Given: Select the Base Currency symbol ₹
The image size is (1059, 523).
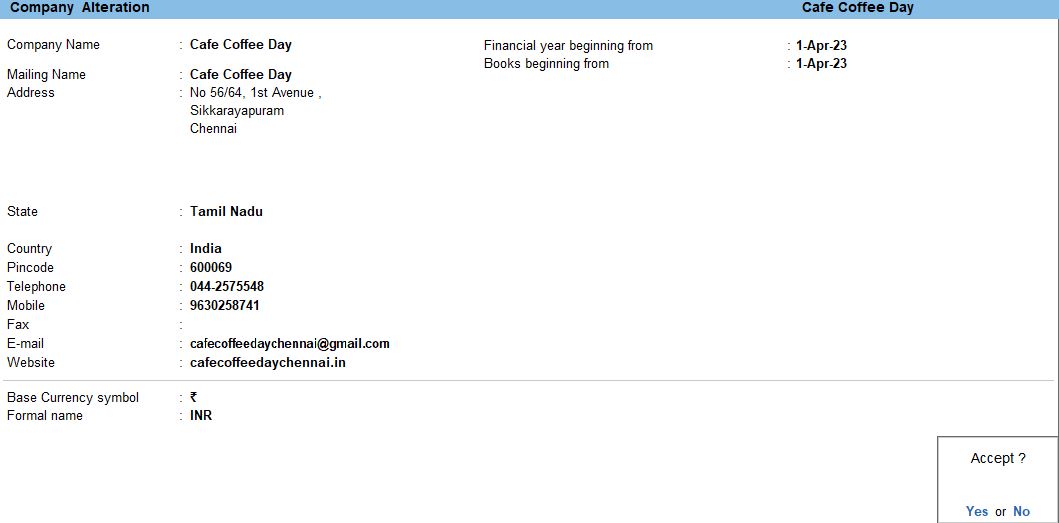Looking at the screenshot, I should pyautogui.click(x=194, y=397).
